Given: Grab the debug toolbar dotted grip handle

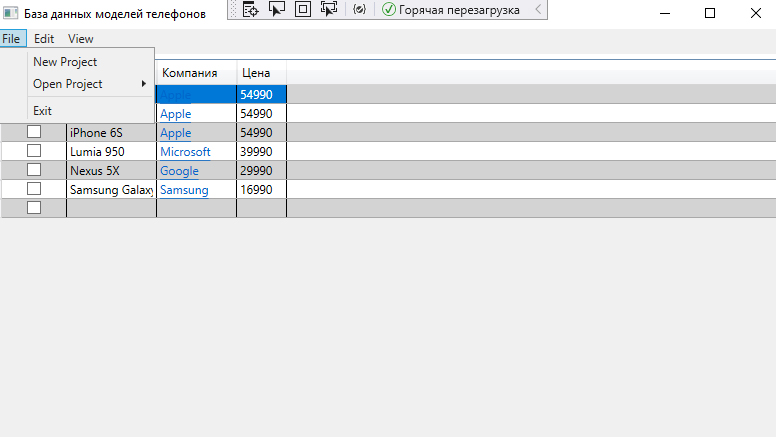Looking at the screenshot, I should 234,9.
